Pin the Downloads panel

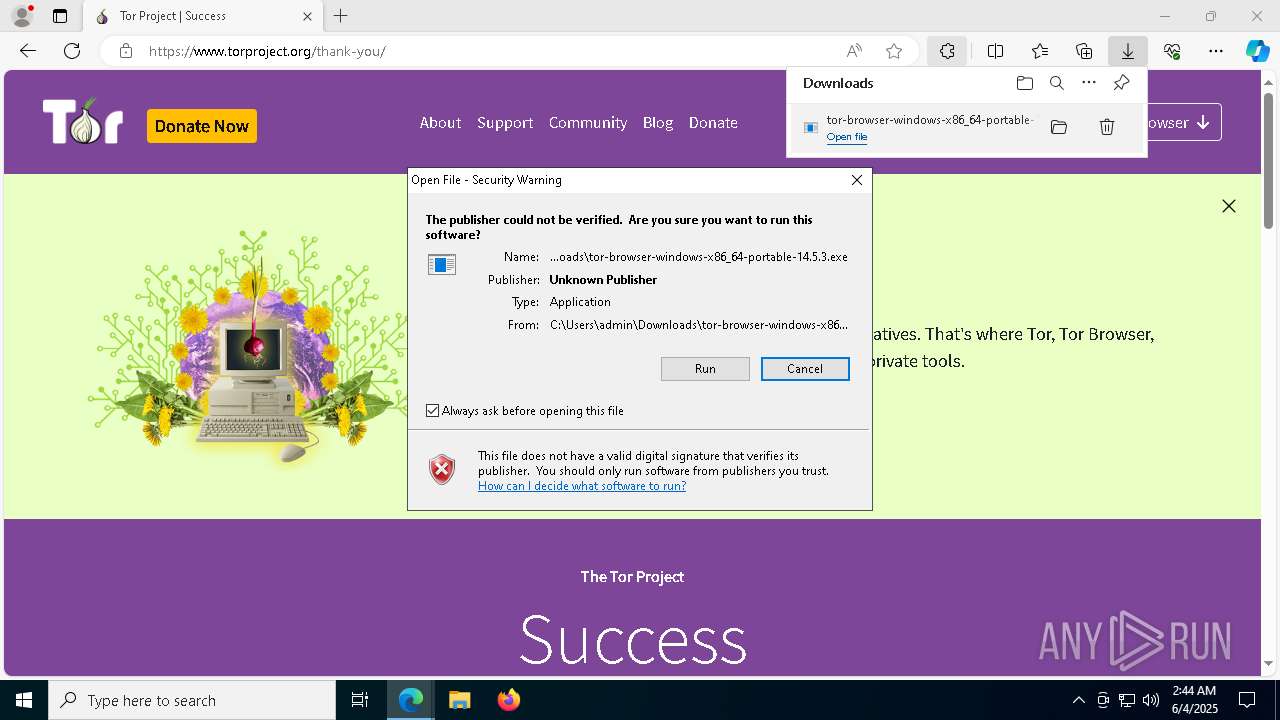(1121, 83)
